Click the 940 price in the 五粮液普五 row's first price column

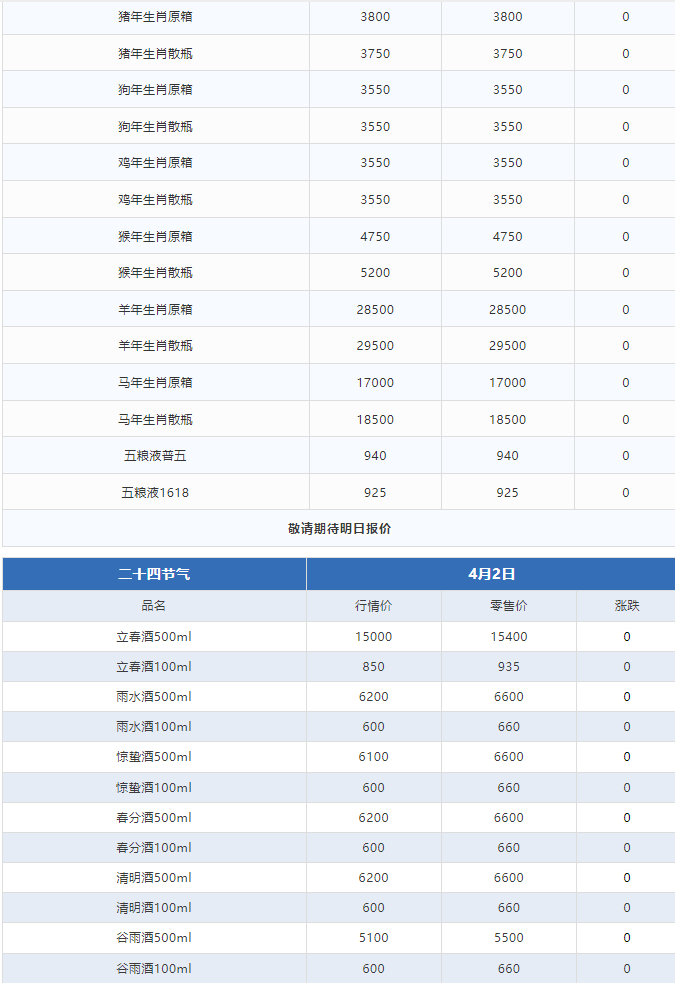pyautogui.click(x=375, y=456)
